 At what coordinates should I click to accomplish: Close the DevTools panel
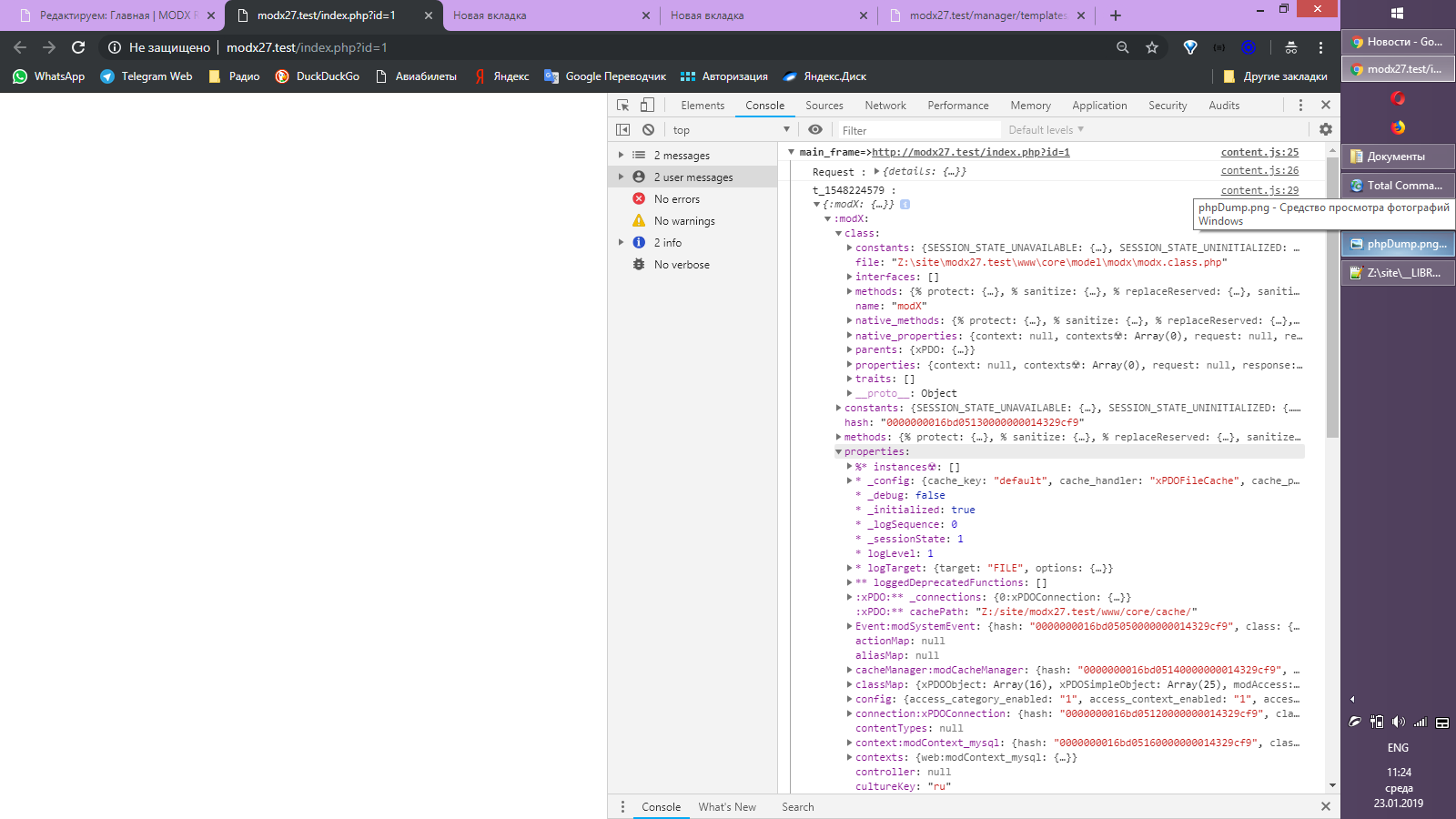(x=1326, y=106)
